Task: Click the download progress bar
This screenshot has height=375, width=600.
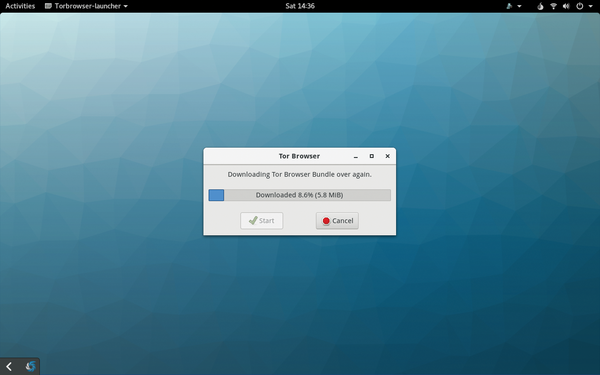Action: click(300, 195)
